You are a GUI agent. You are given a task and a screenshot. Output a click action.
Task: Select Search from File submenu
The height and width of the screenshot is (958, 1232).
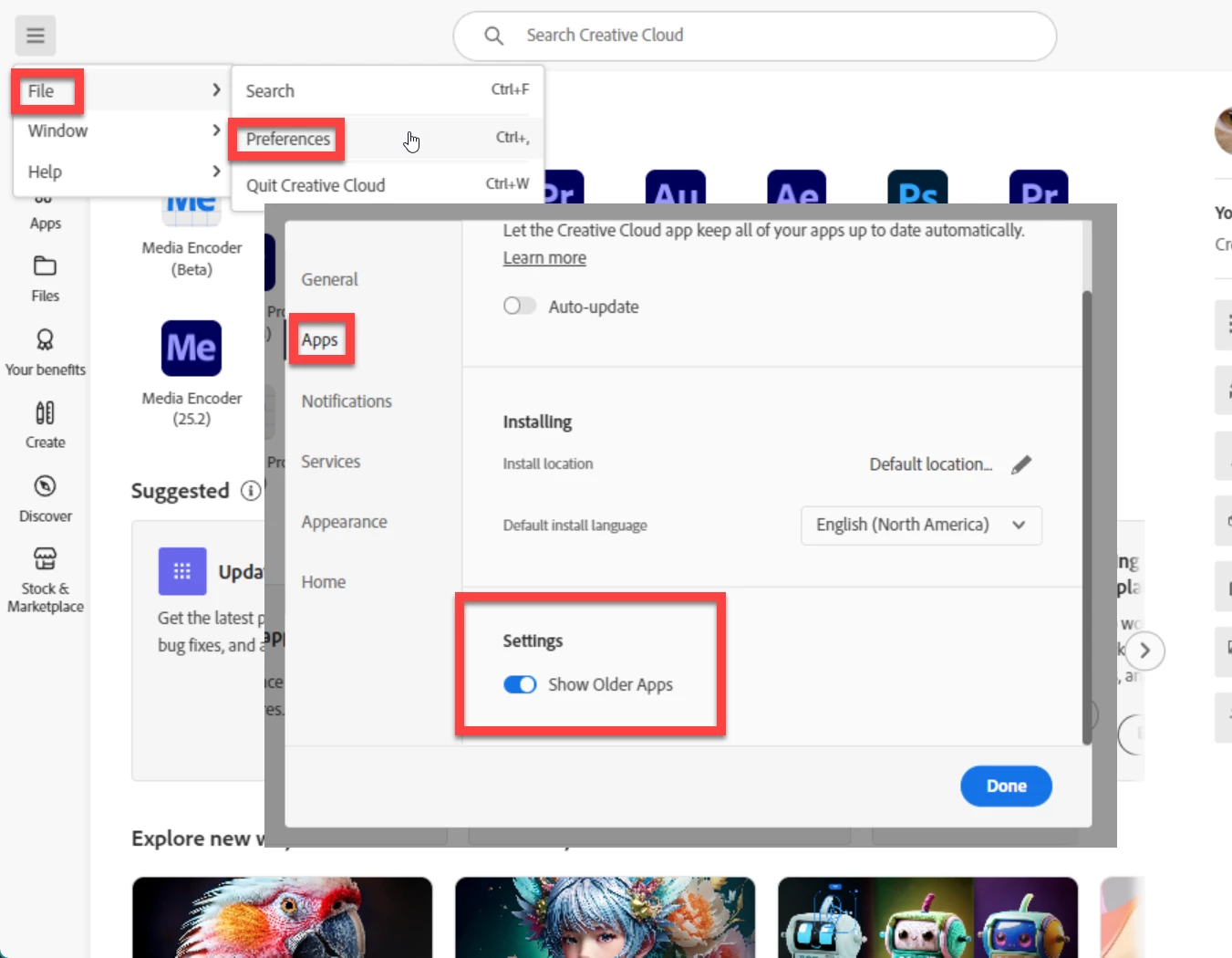(388, 90)
